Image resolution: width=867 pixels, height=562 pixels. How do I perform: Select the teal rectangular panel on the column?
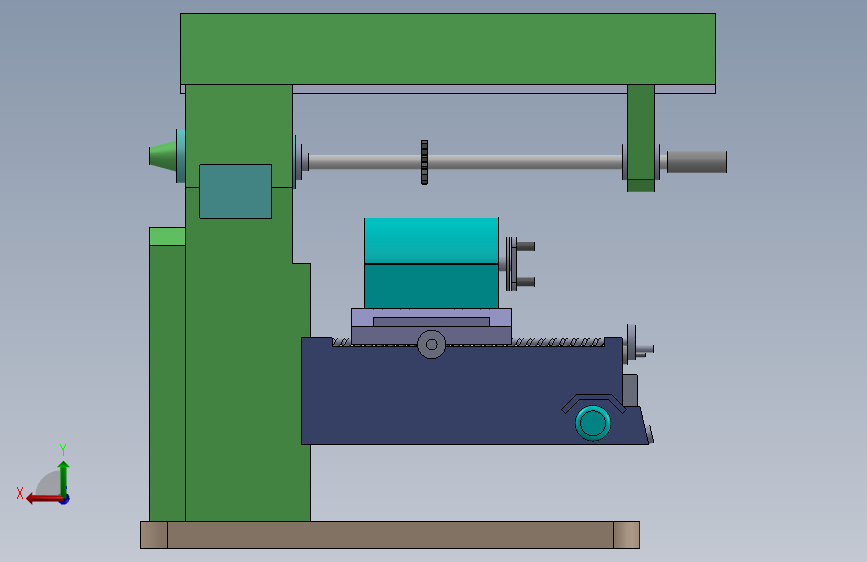pos(236,191)
